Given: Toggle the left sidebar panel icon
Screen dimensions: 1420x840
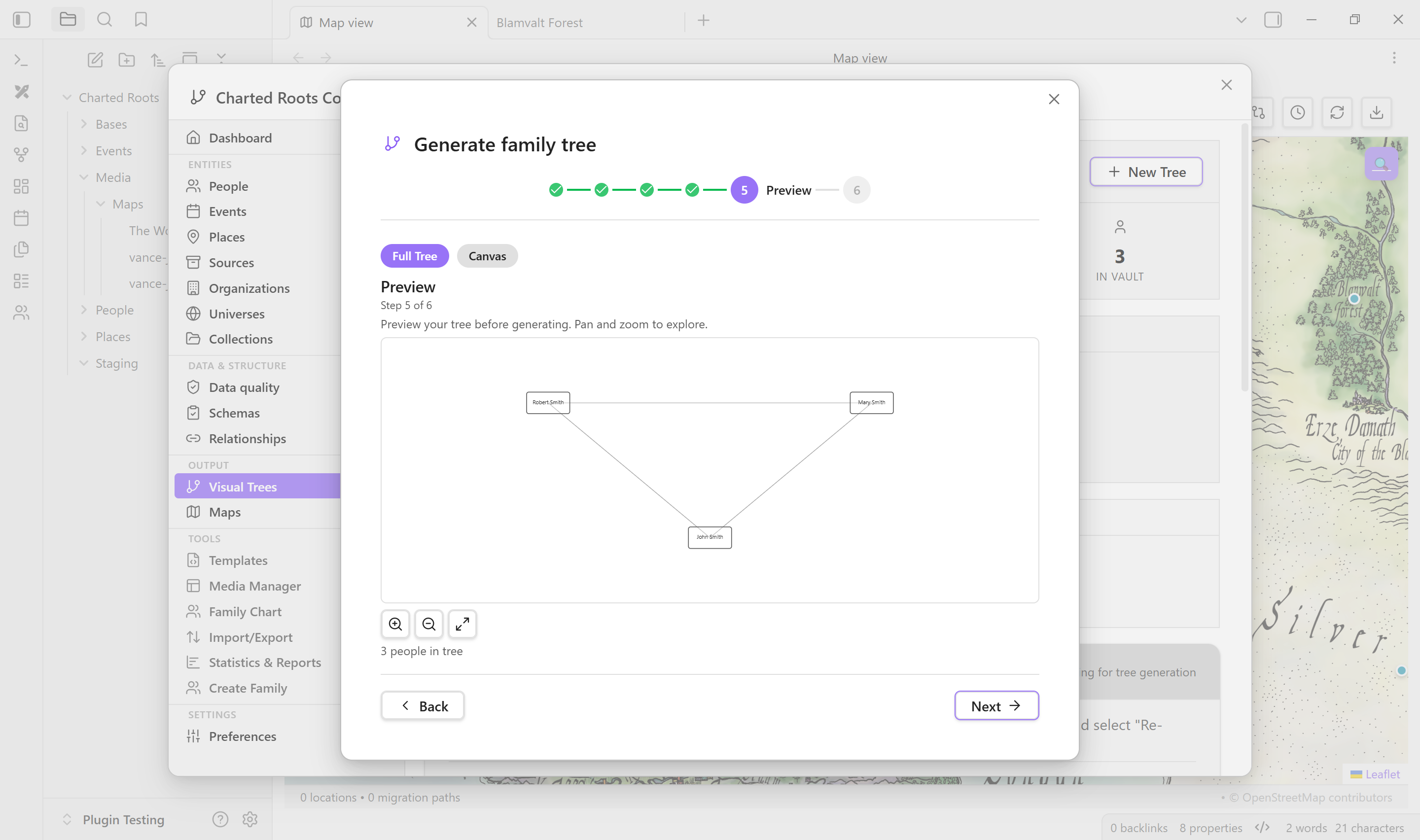Looking at the screenshot, I should 22,20.
